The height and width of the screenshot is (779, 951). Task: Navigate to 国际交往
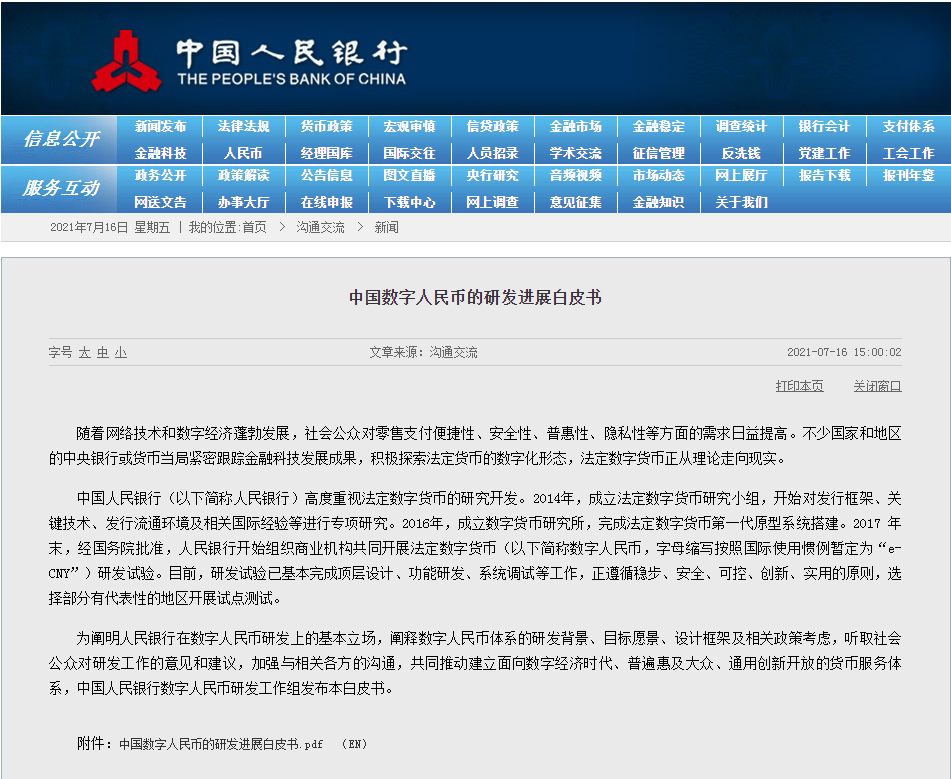coord(409,153)
